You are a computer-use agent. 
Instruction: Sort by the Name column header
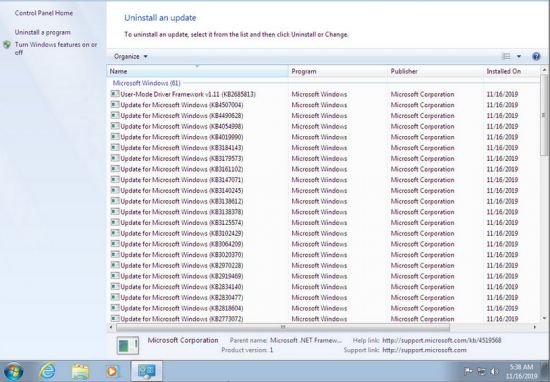[x=197, y=71]
